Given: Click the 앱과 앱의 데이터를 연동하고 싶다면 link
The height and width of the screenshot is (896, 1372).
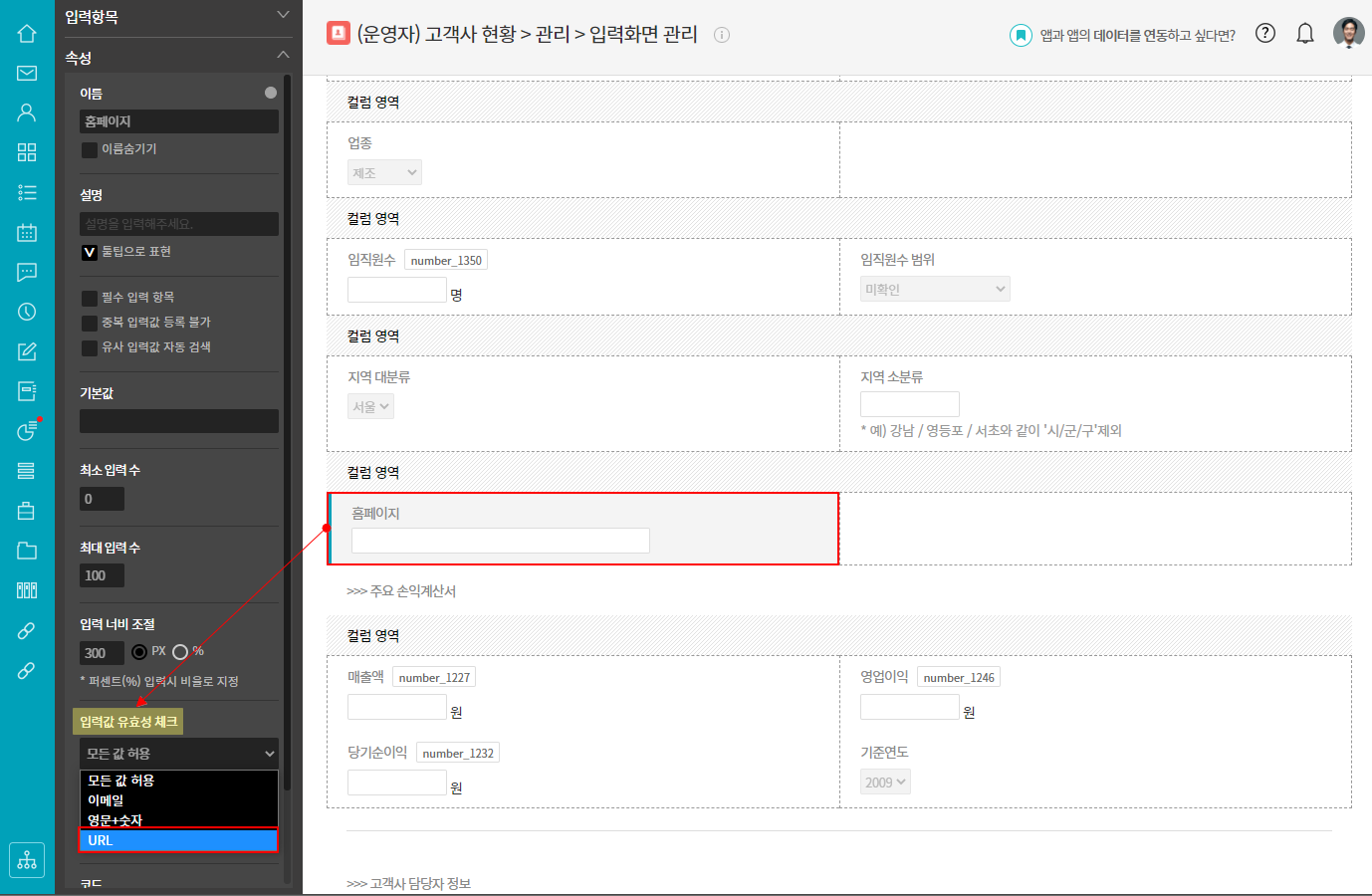Looking at the screenshot, I should point(1136,36).
